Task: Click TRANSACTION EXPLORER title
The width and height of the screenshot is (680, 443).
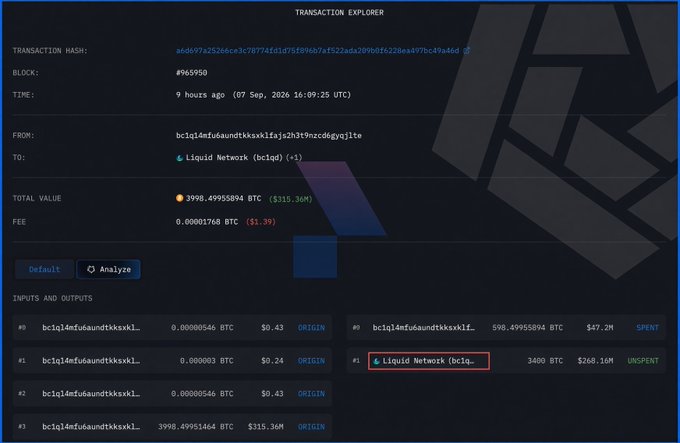Action: click(339, 13)
